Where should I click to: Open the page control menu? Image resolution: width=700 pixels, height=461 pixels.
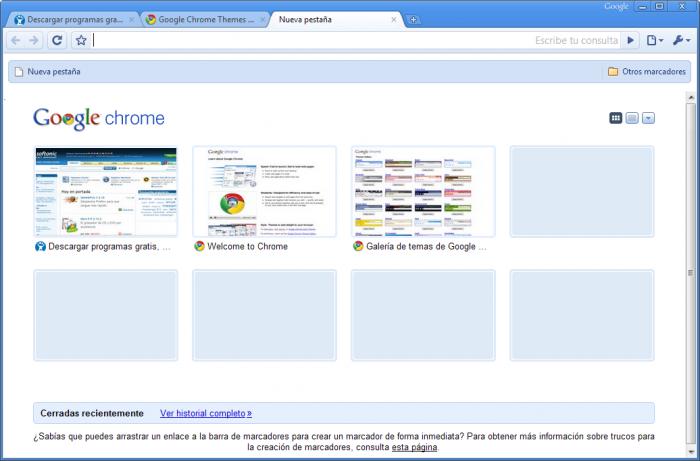655,41
